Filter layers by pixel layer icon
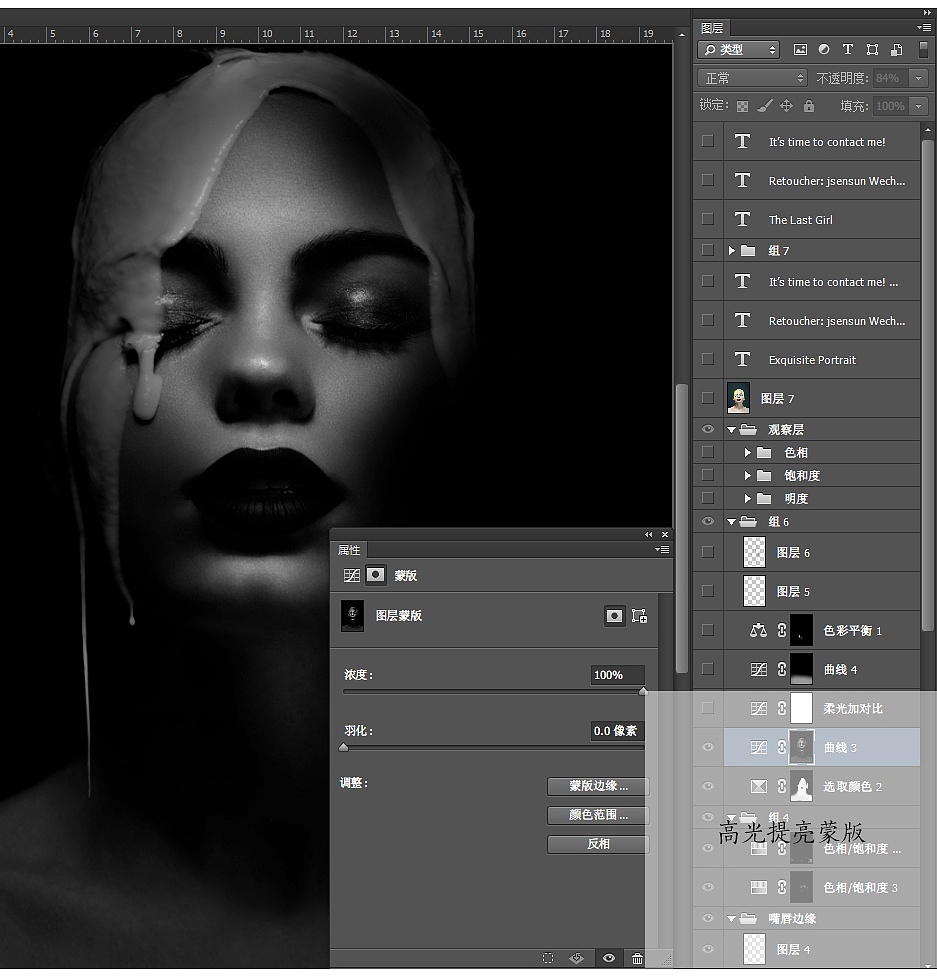Viewport: 937px width, 976px height. click(800, 49)
